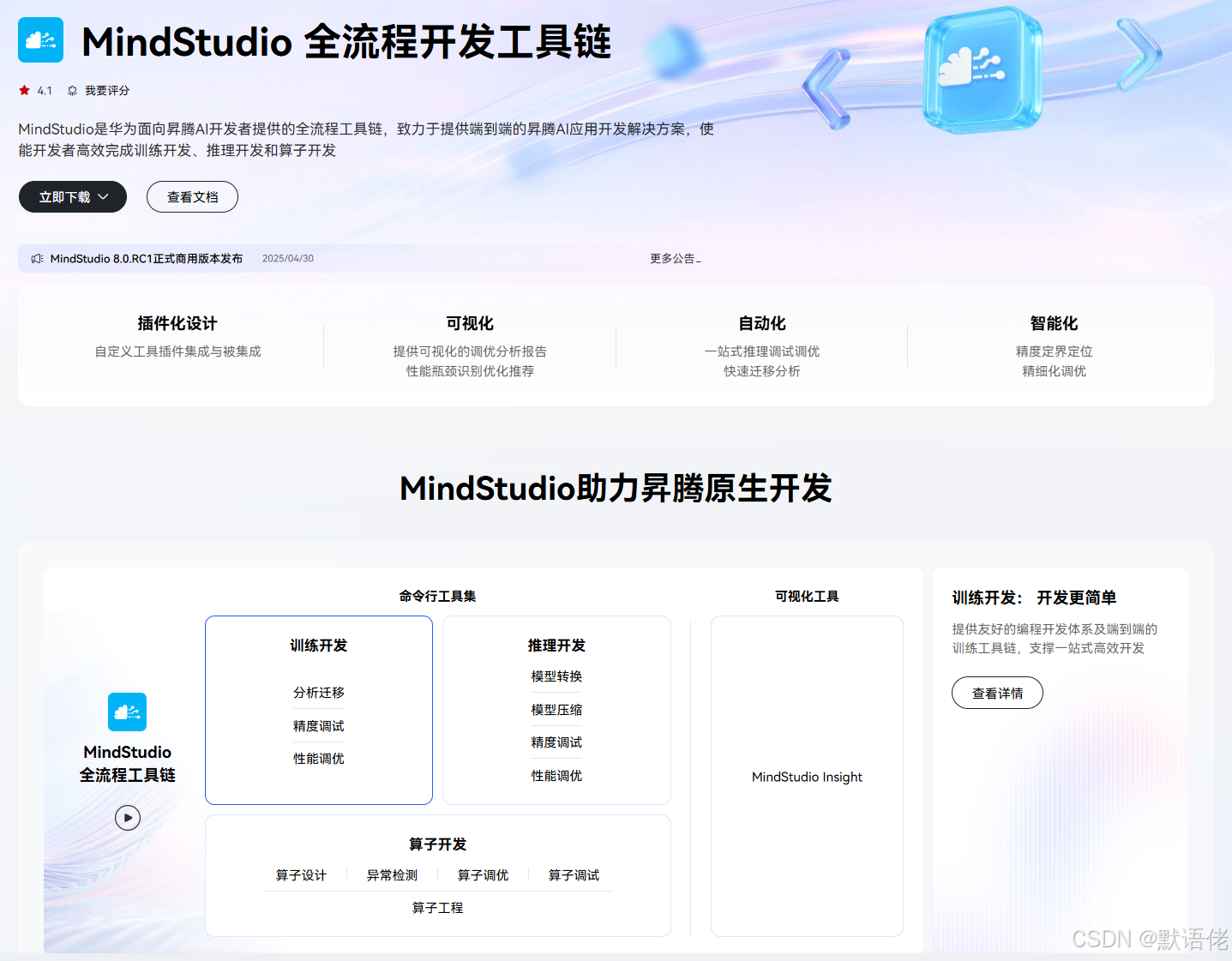Expand the 立即下载 download dropdown
1232x961 pixels.
point(72,196)
